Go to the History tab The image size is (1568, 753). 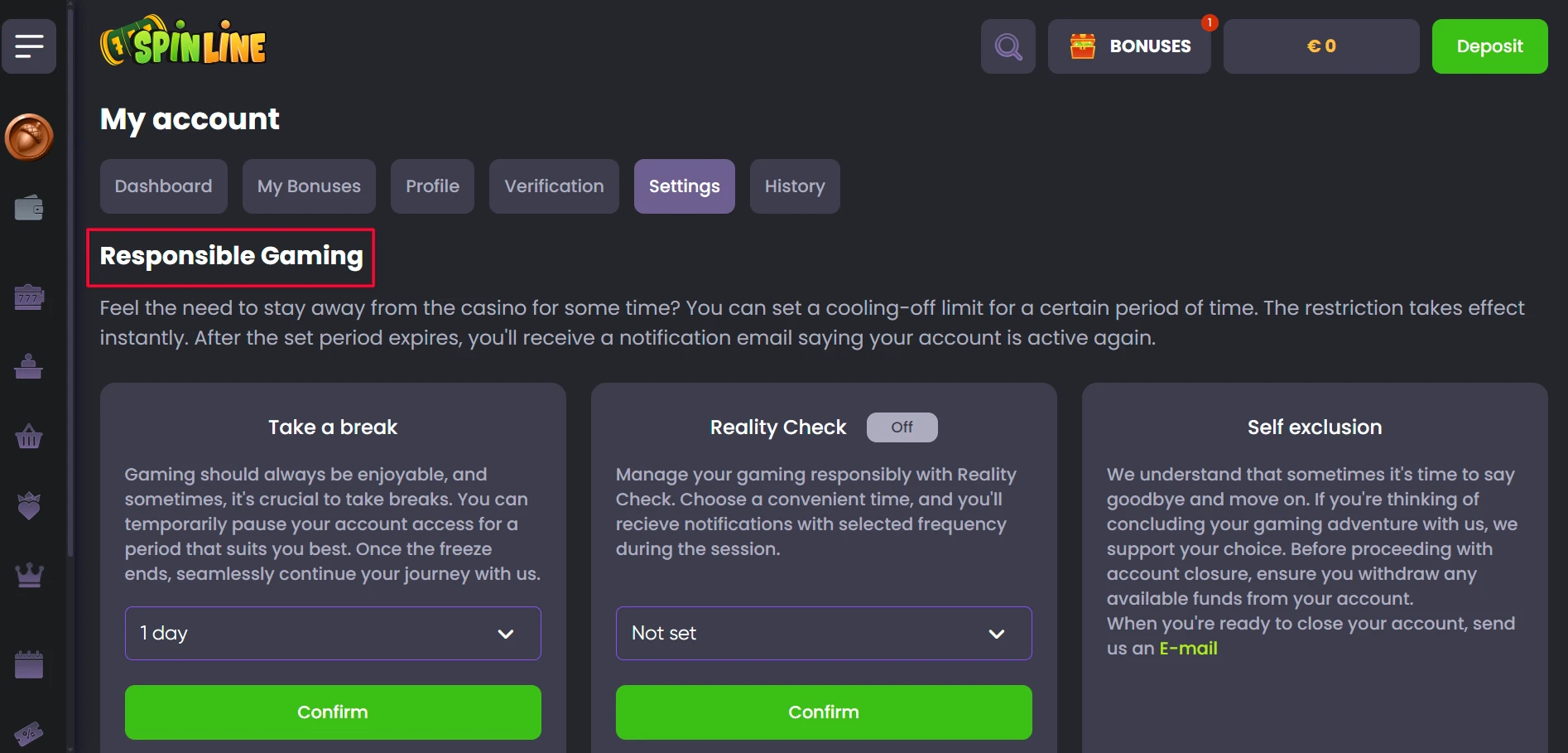[x=795, y=186]
